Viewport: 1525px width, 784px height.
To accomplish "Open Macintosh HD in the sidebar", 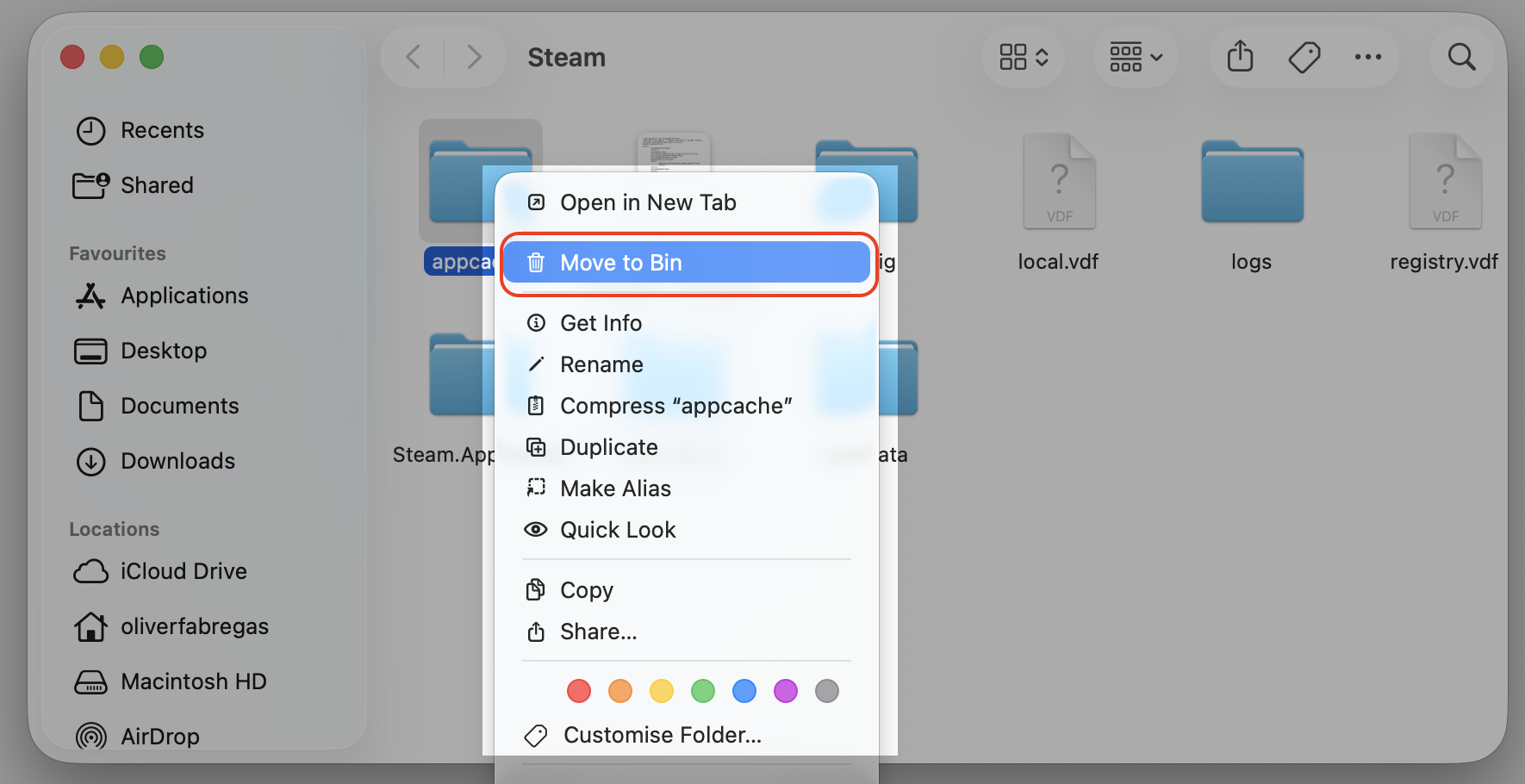I will pos(171,681).
